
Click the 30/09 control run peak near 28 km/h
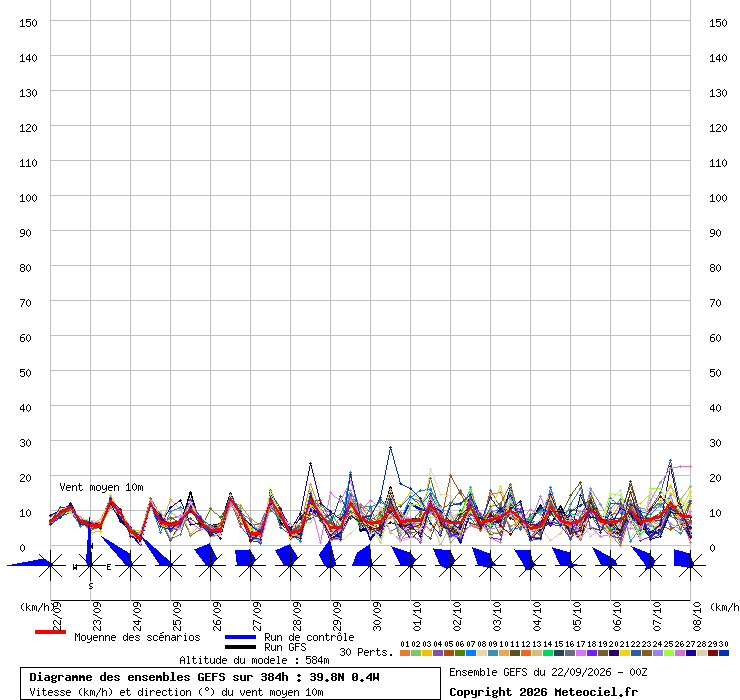click(x=390, y=447)
